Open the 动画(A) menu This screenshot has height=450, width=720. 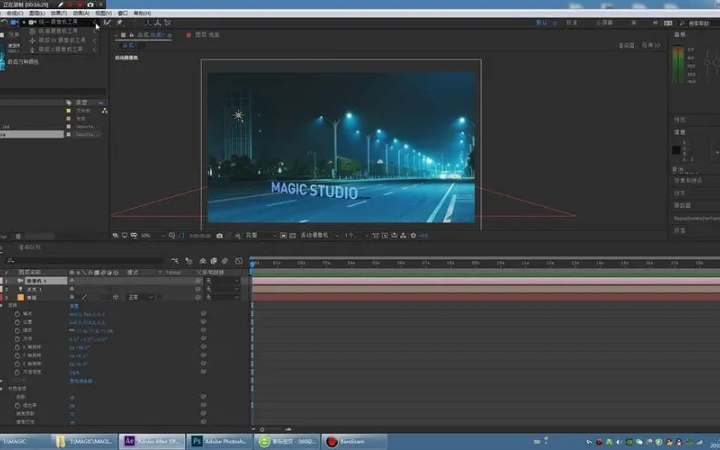pyautogui.click(x=81, y=13)
